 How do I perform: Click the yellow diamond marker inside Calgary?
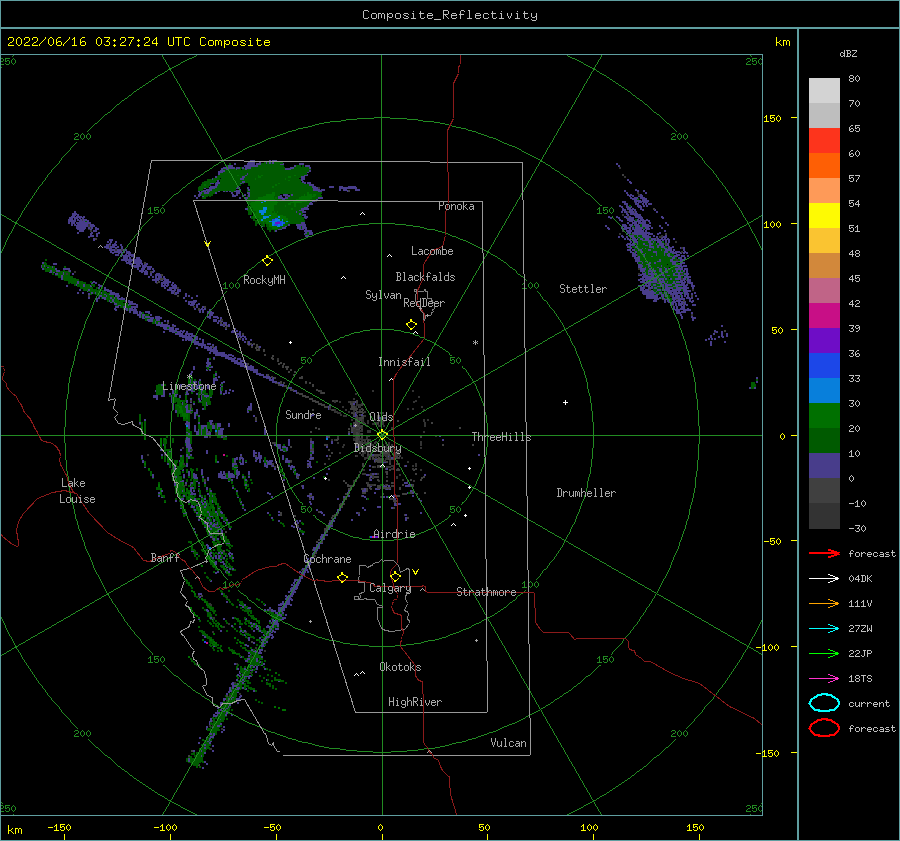tap(395, 576)
